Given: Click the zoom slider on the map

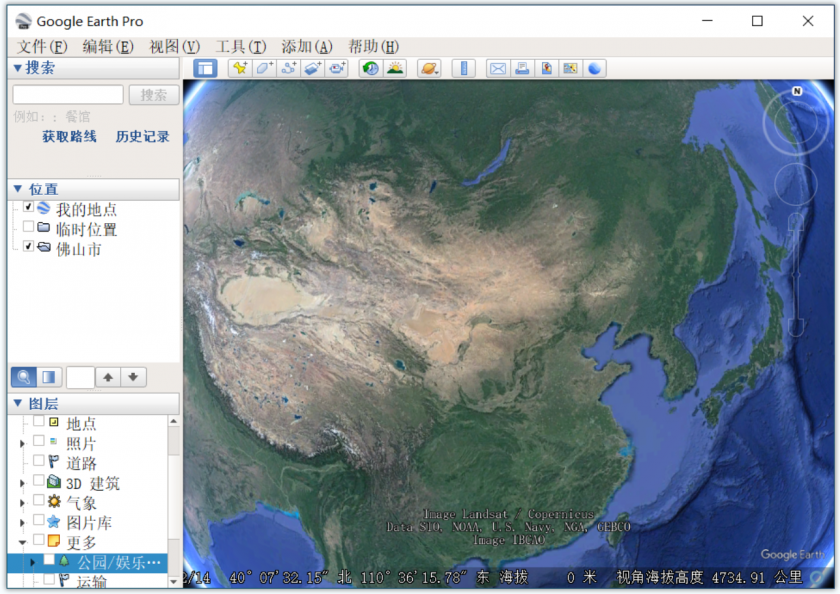Looking at the screenshot, I should point(797,274).
